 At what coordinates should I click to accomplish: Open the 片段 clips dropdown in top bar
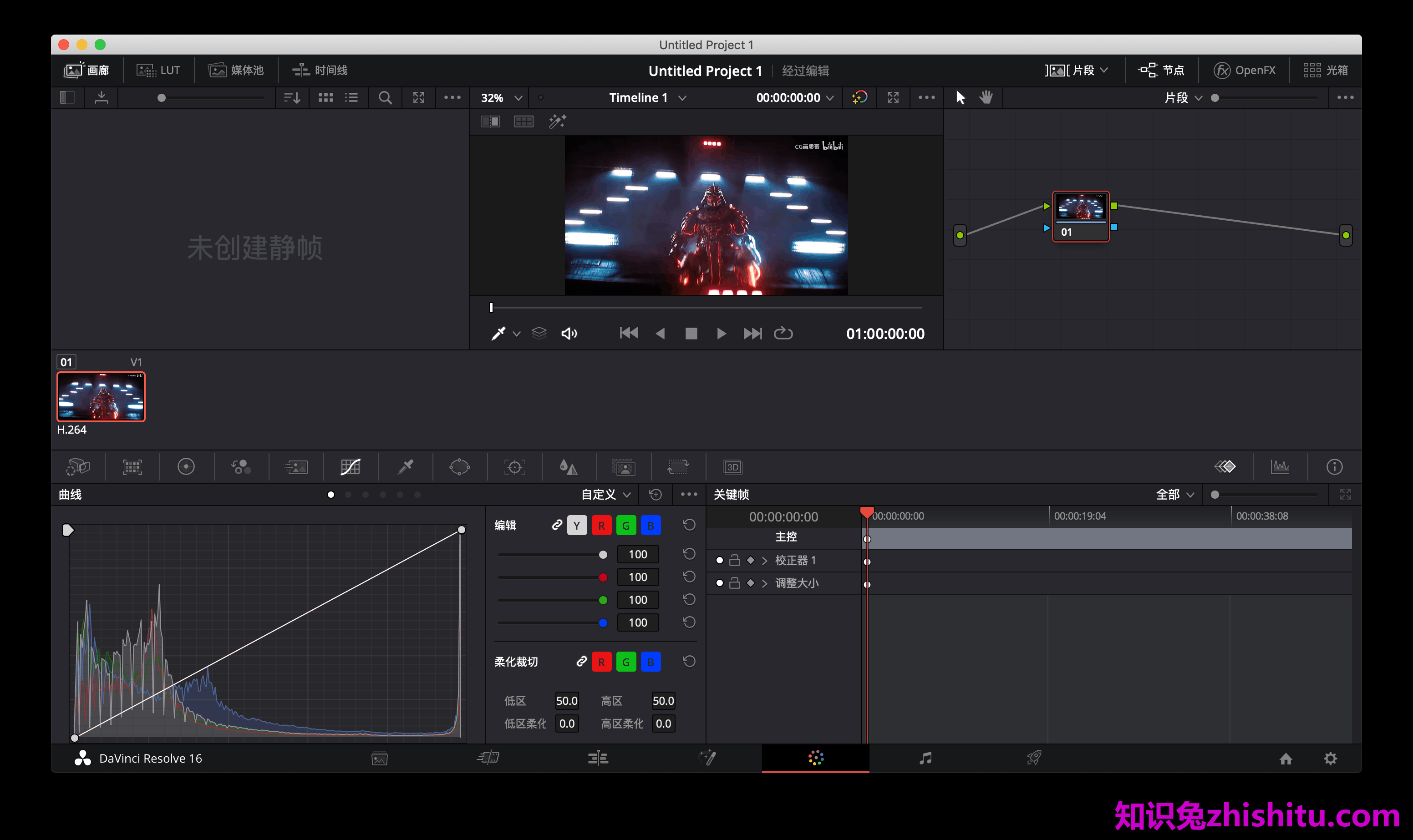tap(1077, 70)
